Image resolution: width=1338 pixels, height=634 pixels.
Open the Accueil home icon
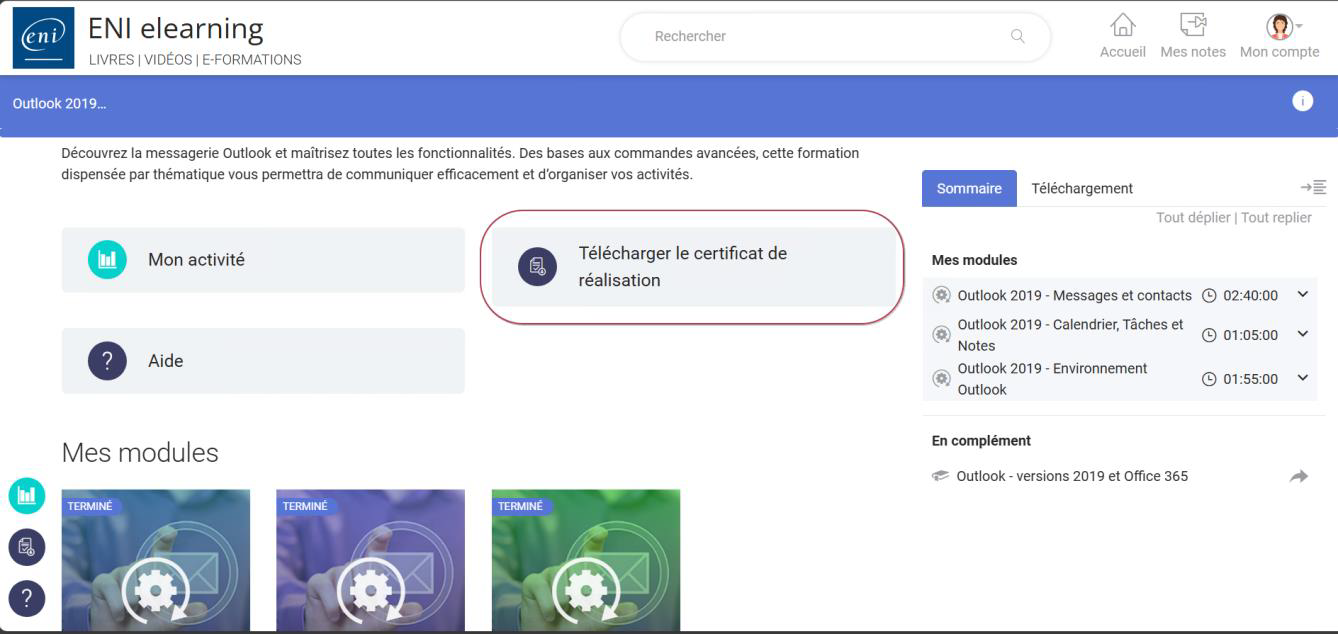point(1122,27)
